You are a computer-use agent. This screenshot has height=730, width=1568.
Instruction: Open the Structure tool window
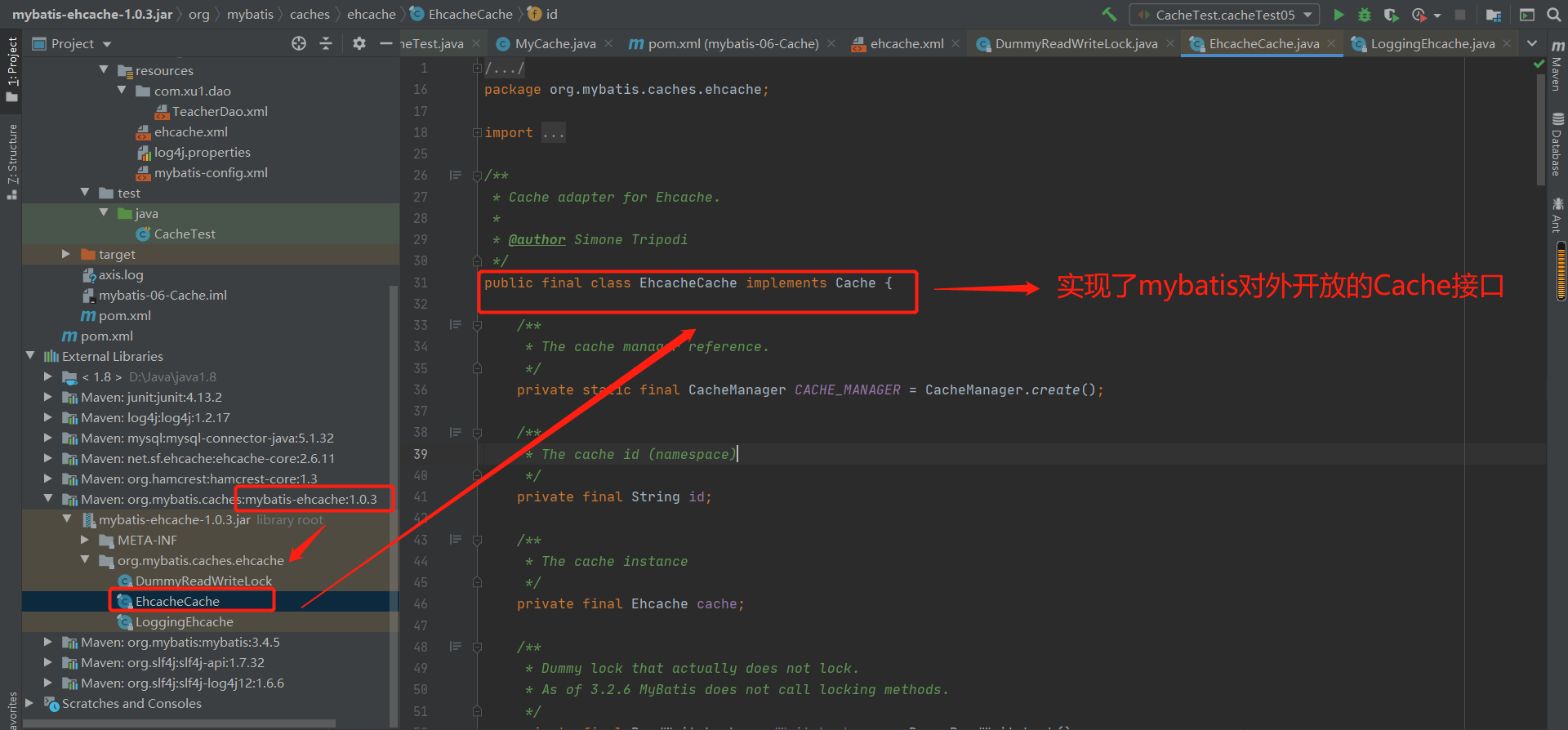click(11, 162)
